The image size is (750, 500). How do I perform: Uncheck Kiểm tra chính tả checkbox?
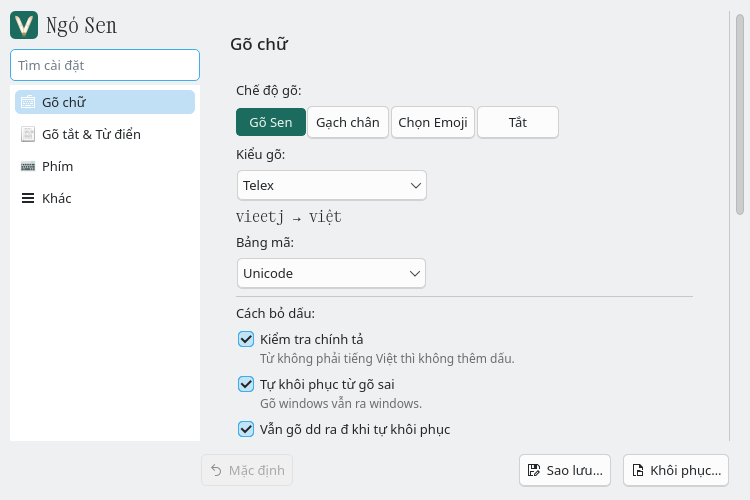pos(246,339)
